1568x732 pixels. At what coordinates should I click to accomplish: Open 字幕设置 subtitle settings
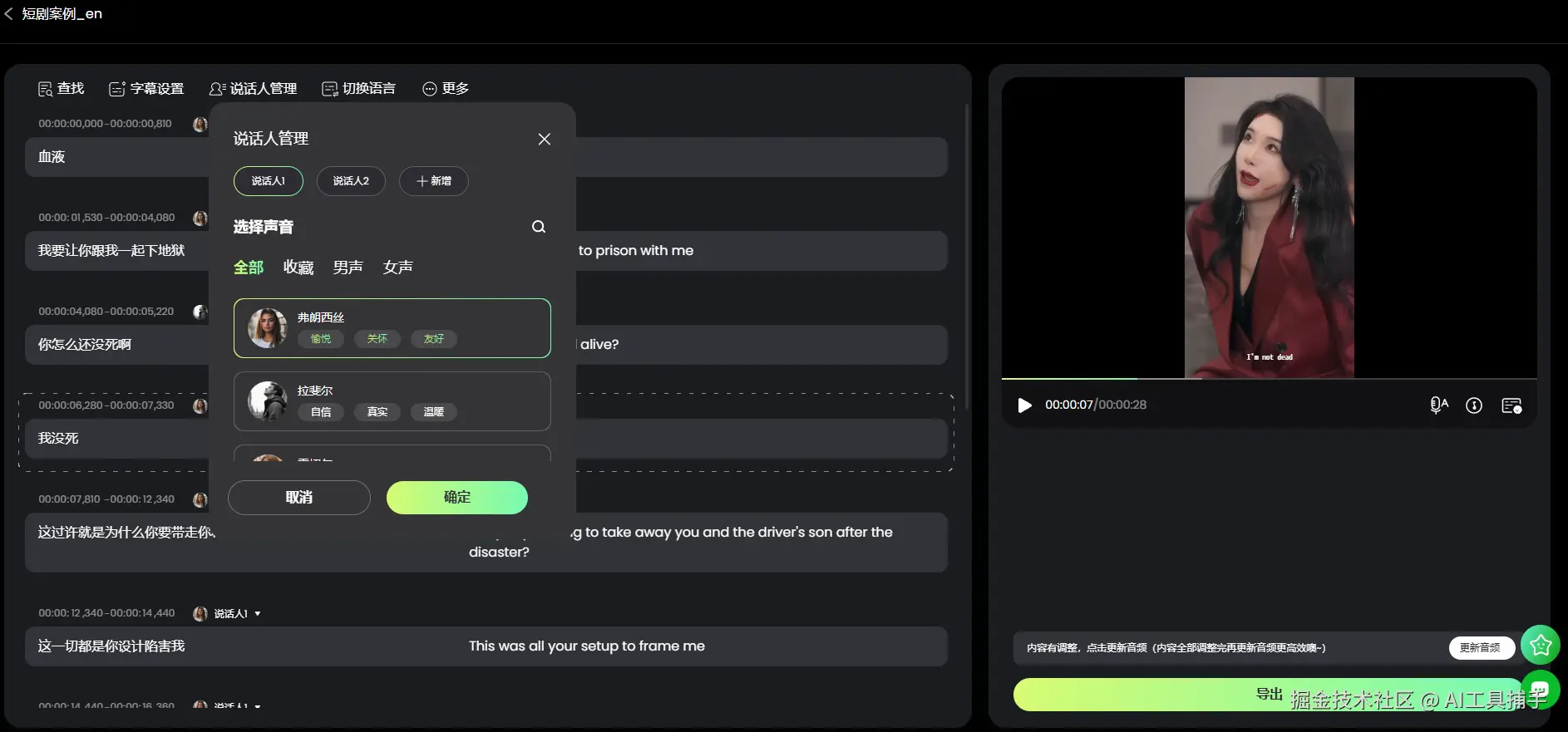pyautogui.click(x=146, y=88)
